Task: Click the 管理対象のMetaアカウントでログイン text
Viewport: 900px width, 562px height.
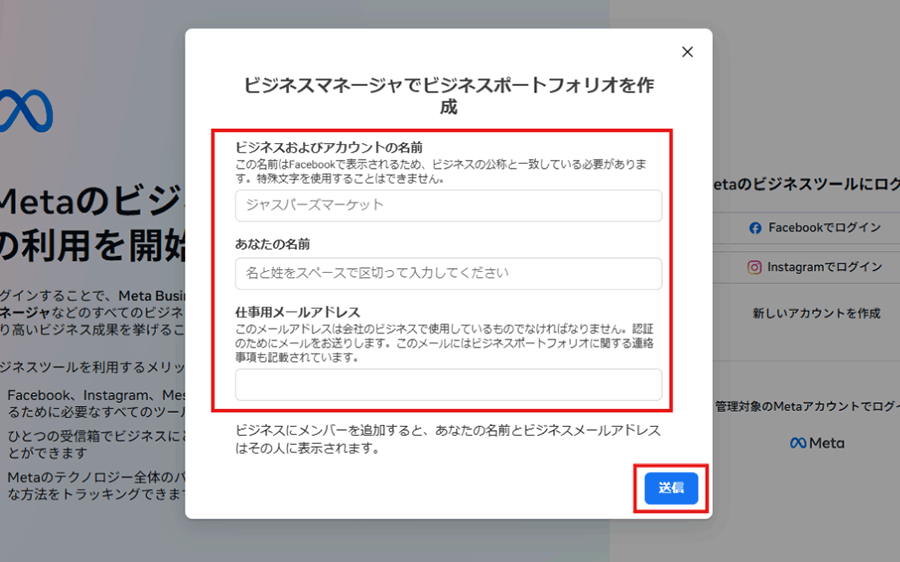Action: pos(807,407)
